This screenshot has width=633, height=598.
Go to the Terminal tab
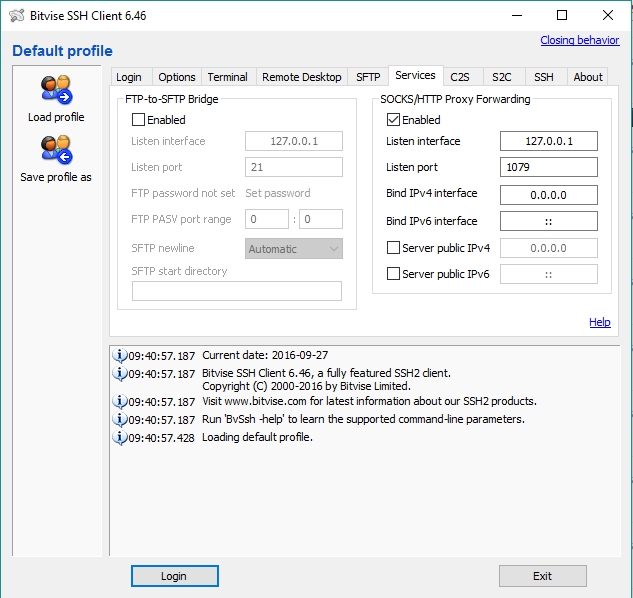coord(228,77)
